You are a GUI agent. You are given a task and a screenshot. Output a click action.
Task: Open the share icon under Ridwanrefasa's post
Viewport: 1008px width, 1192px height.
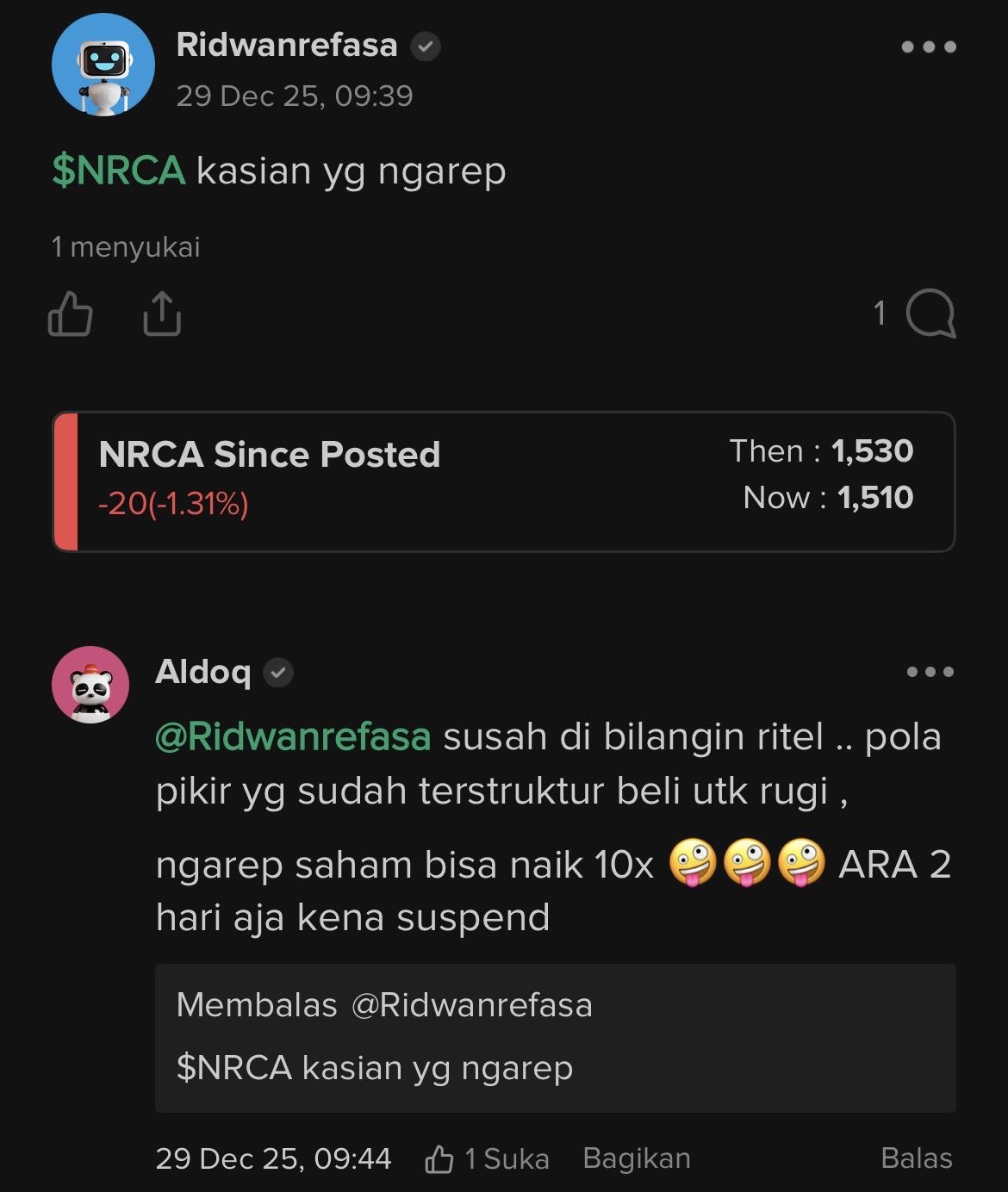click(160, 315)
